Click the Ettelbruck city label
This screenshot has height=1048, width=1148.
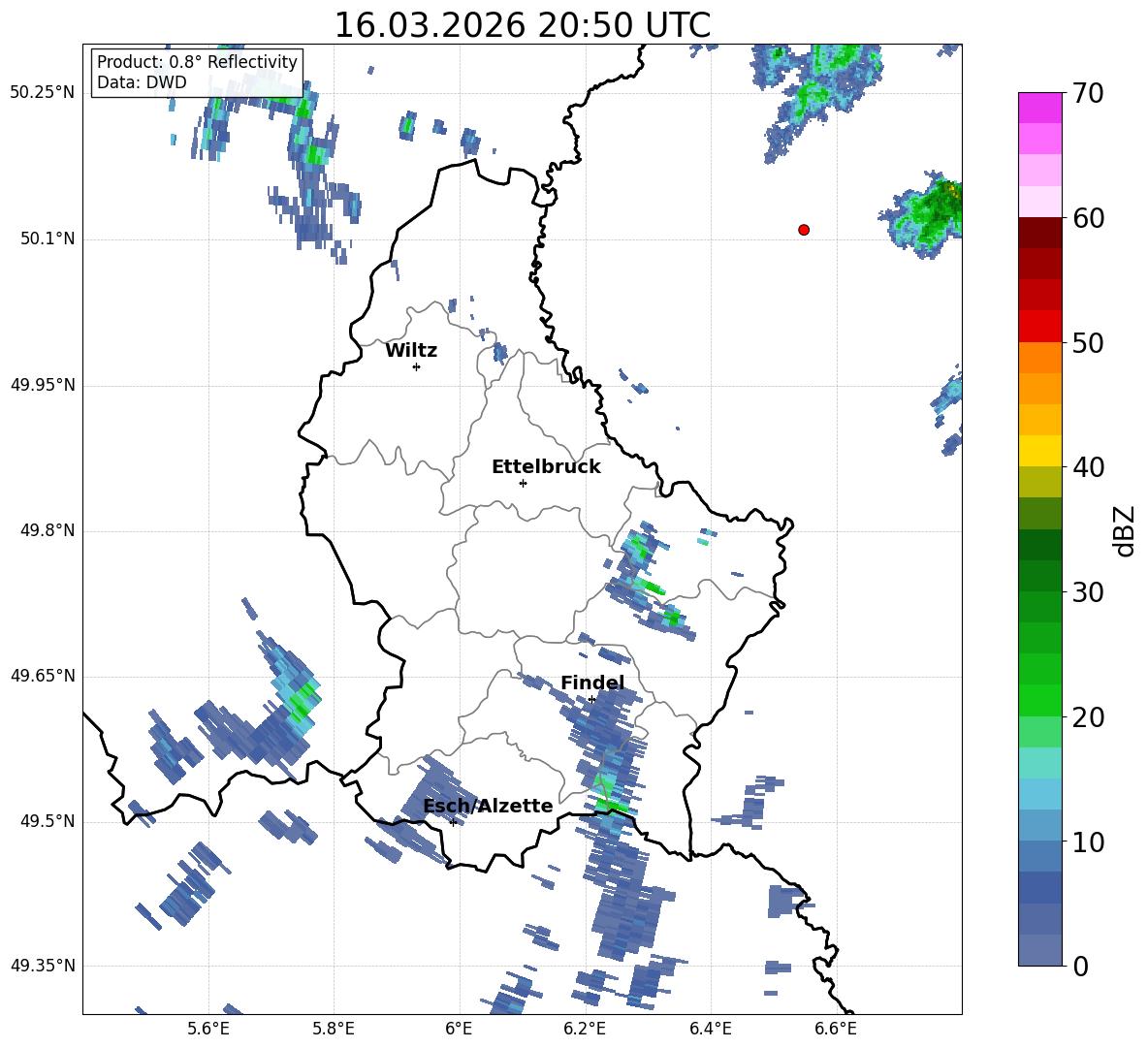point(546,467)
